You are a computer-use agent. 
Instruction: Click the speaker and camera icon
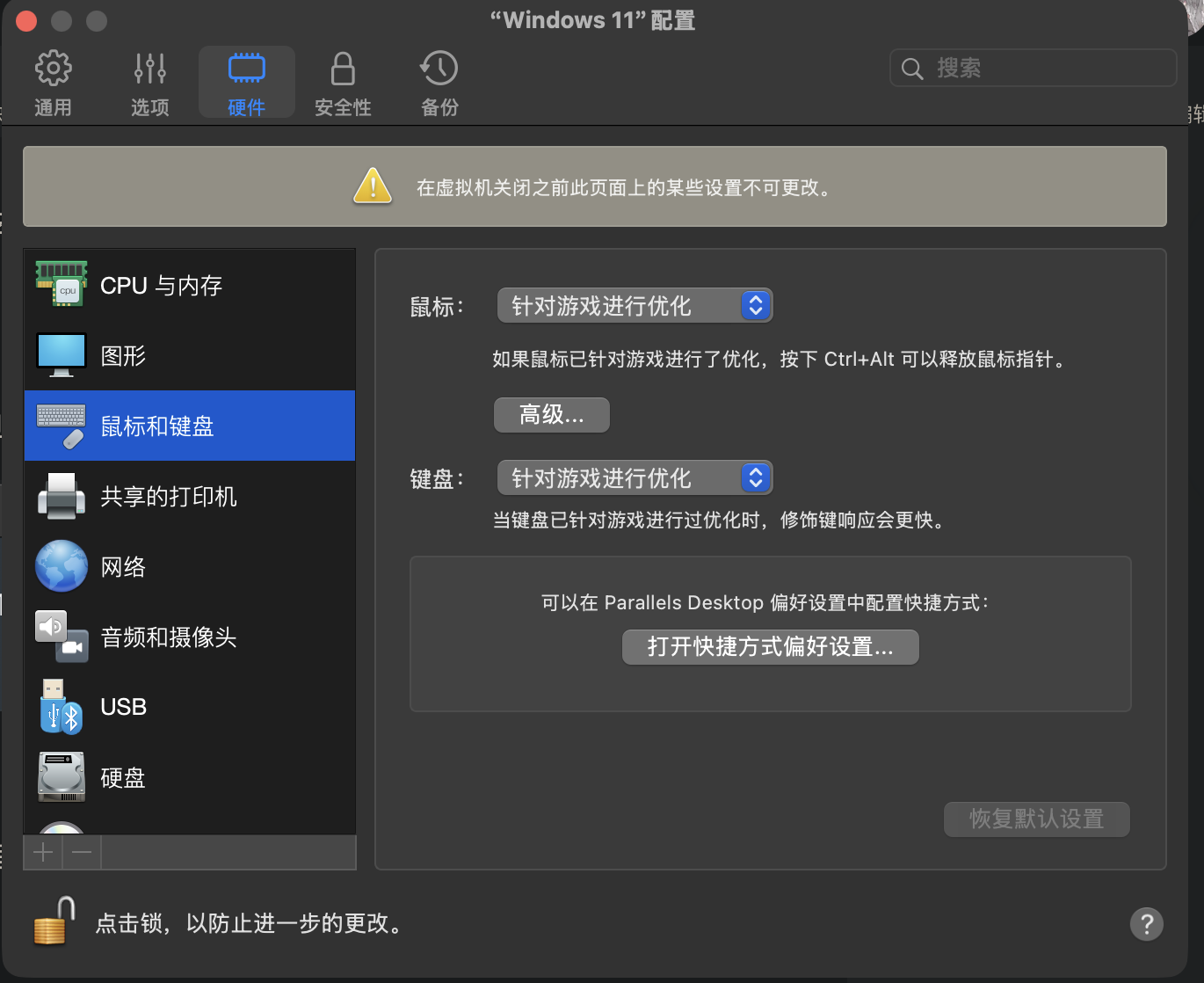click(x=62, y=637)
